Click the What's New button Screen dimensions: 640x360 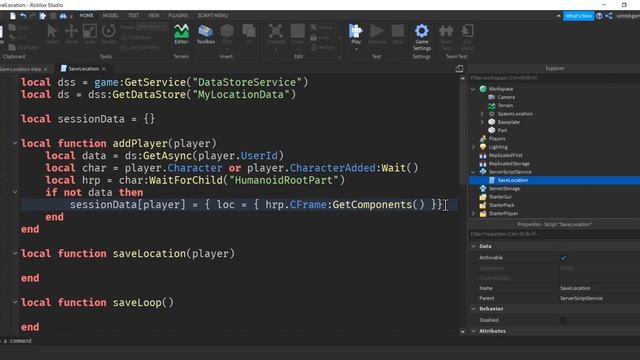coord(578,16)
